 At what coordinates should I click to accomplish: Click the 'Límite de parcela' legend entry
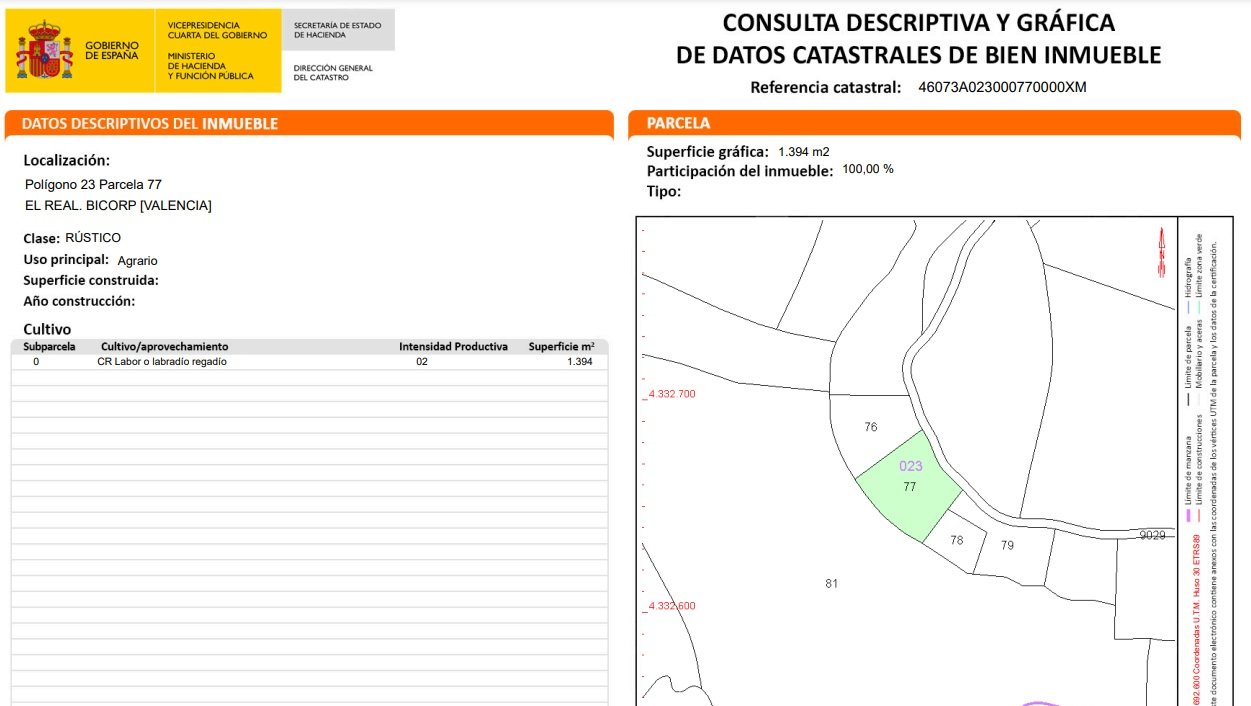1189,359
